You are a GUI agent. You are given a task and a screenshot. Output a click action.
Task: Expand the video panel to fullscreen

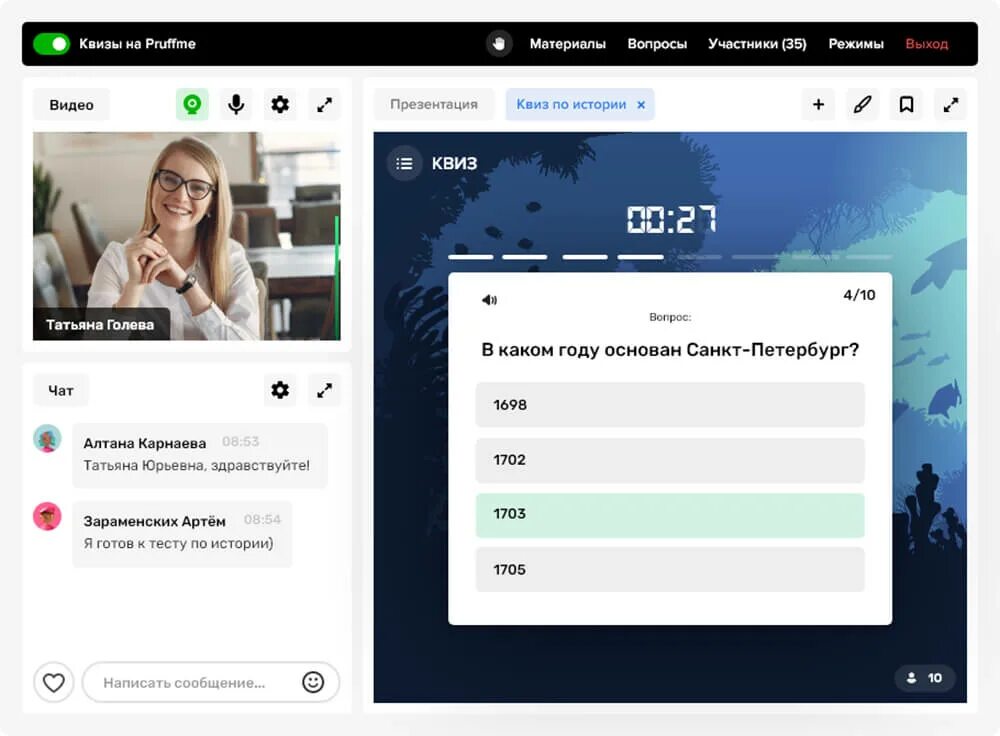[324, 105]
